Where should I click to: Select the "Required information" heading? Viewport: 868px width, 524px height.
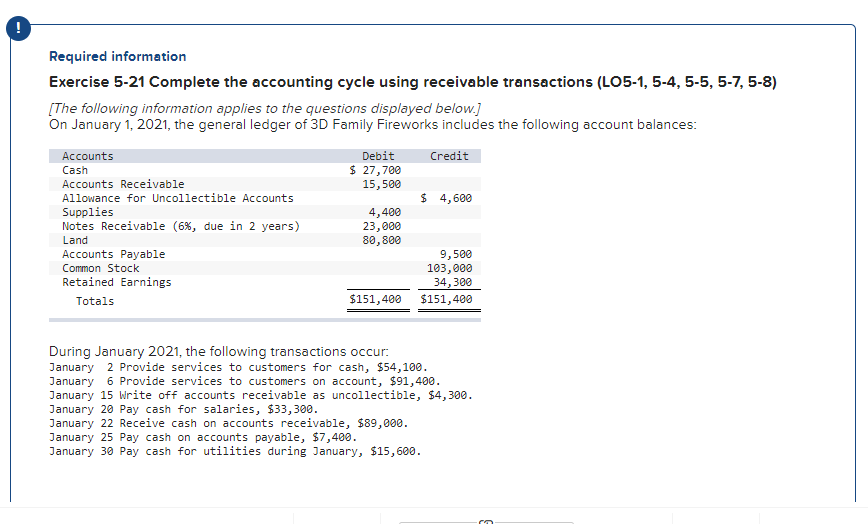pos(117,56)
